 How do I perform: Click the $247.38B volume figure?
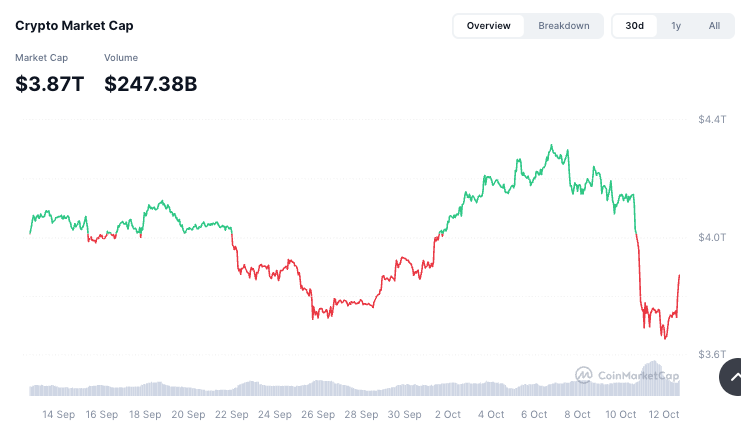point(150,84)
